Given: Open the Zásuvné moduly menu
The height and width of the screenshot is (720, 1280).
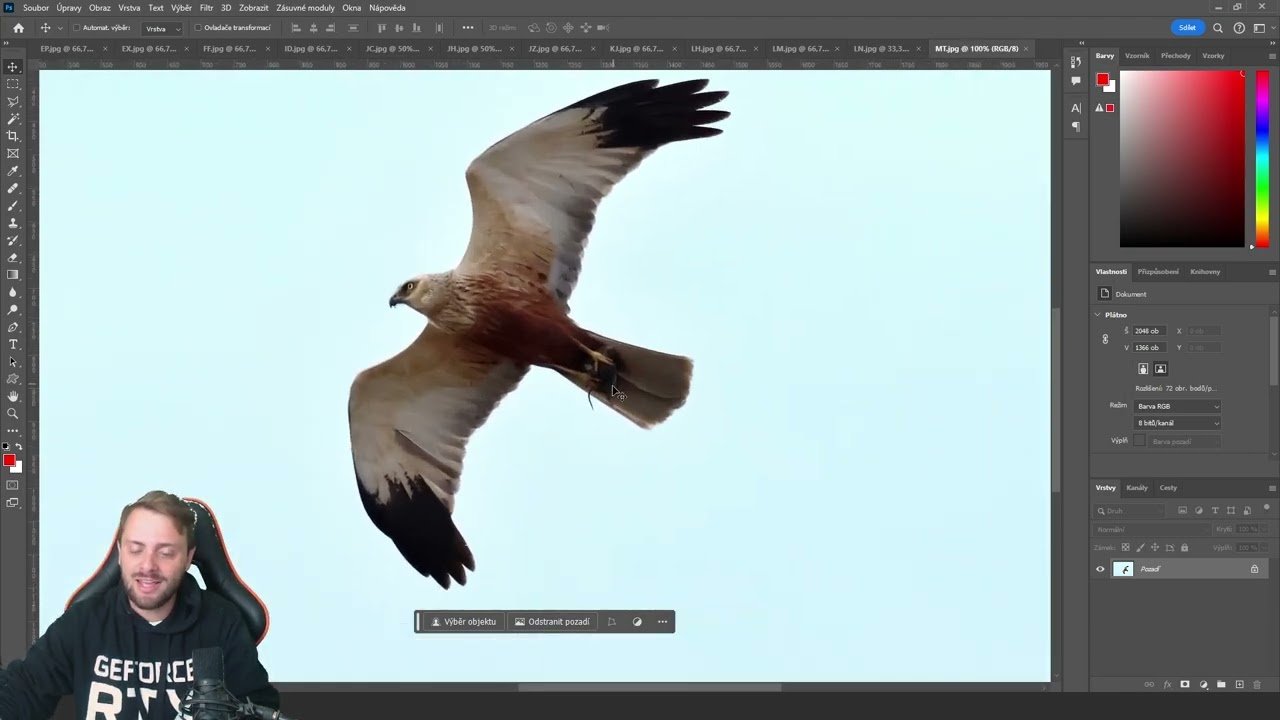Looking at the screenshot, I should (x=305, y=8).
